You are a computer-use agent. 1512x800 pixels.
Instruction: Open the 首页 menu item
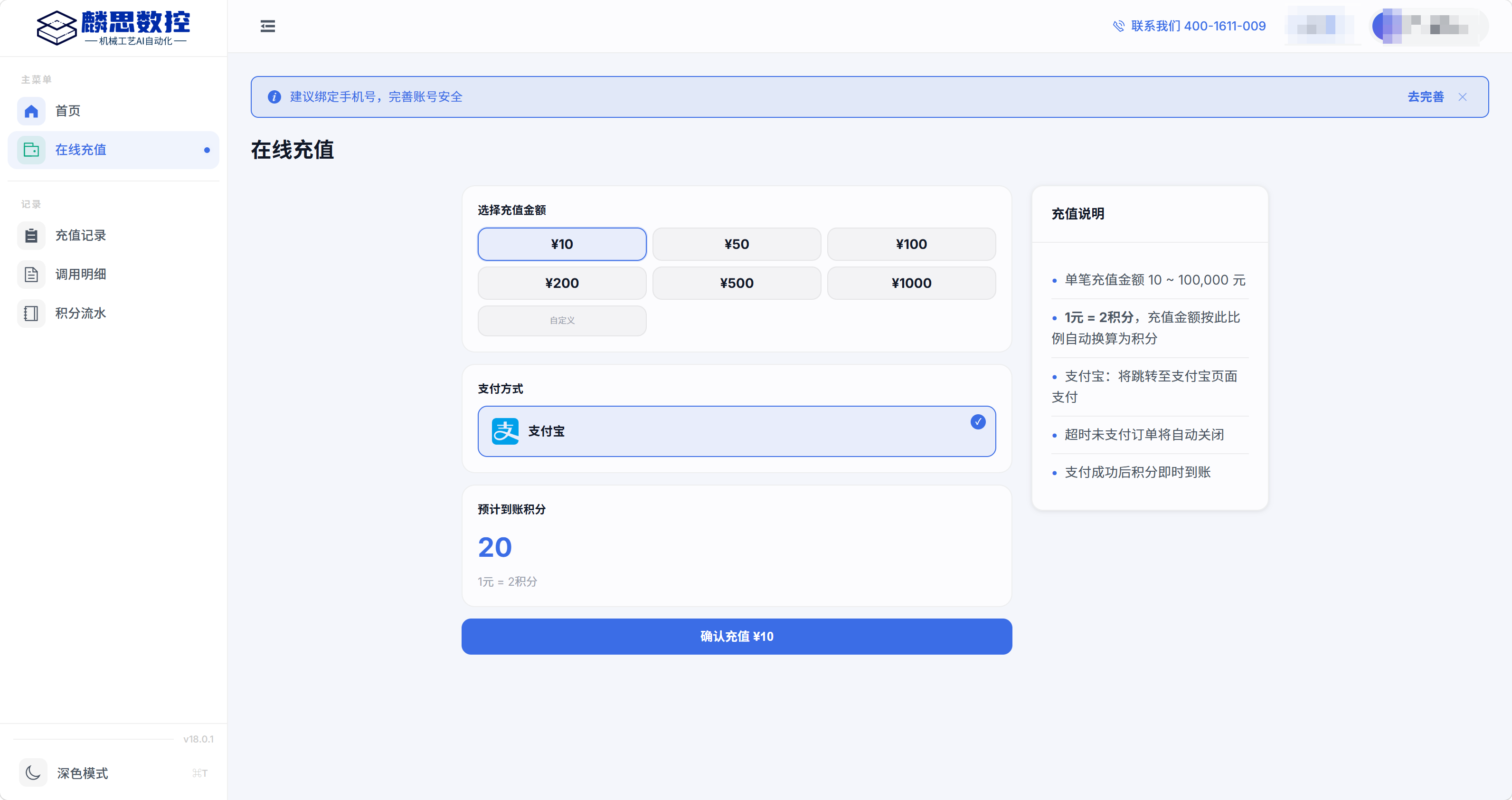click(113, 111)
